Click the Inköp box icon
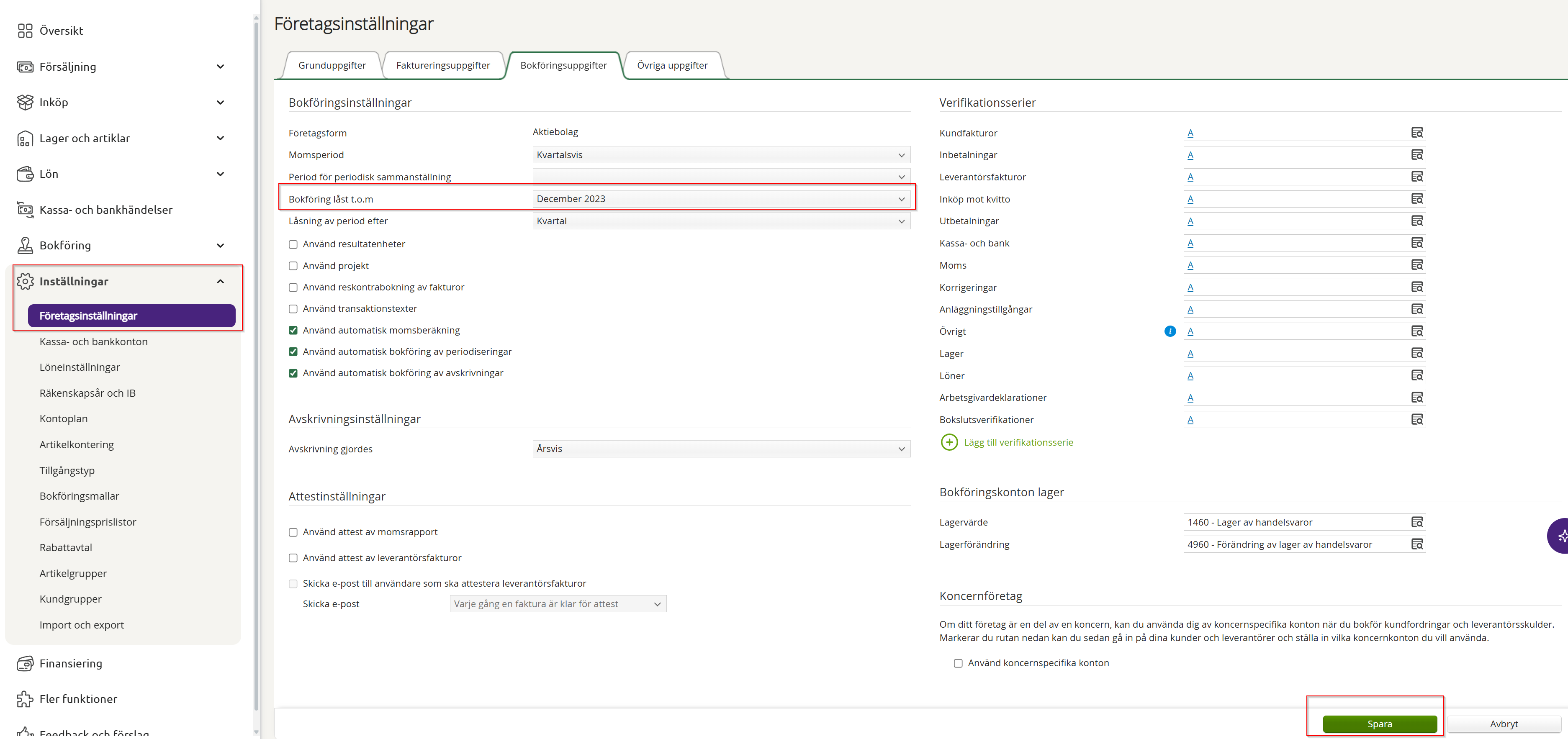This screenshot has width=1568, height=739. click(25, 102)
